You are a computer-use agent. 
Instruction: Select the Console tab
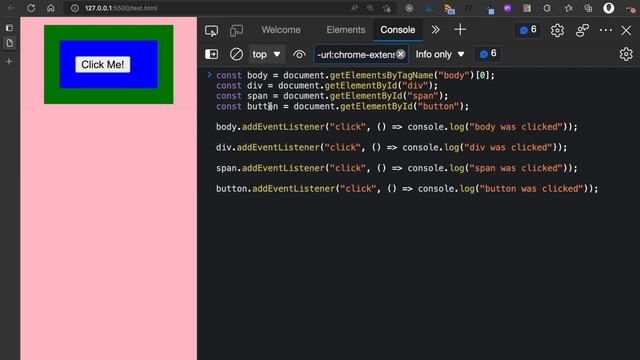point(398,30)
